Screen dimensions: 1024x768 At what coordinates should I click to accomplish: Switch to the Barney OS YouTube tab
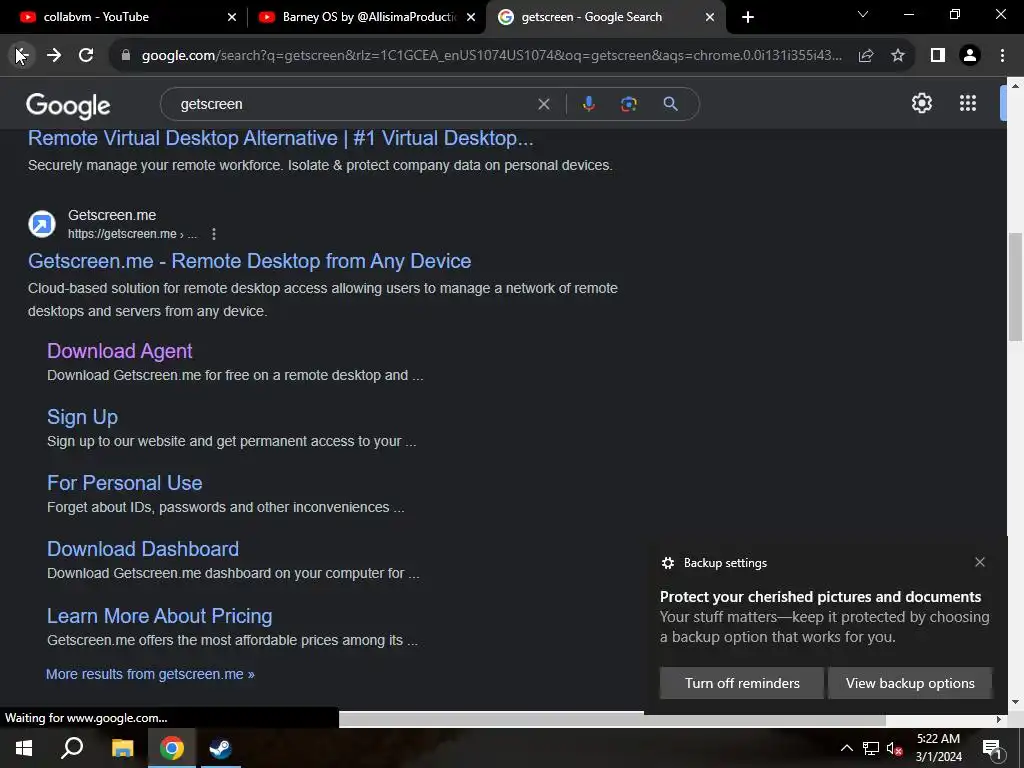click(366, 17)
